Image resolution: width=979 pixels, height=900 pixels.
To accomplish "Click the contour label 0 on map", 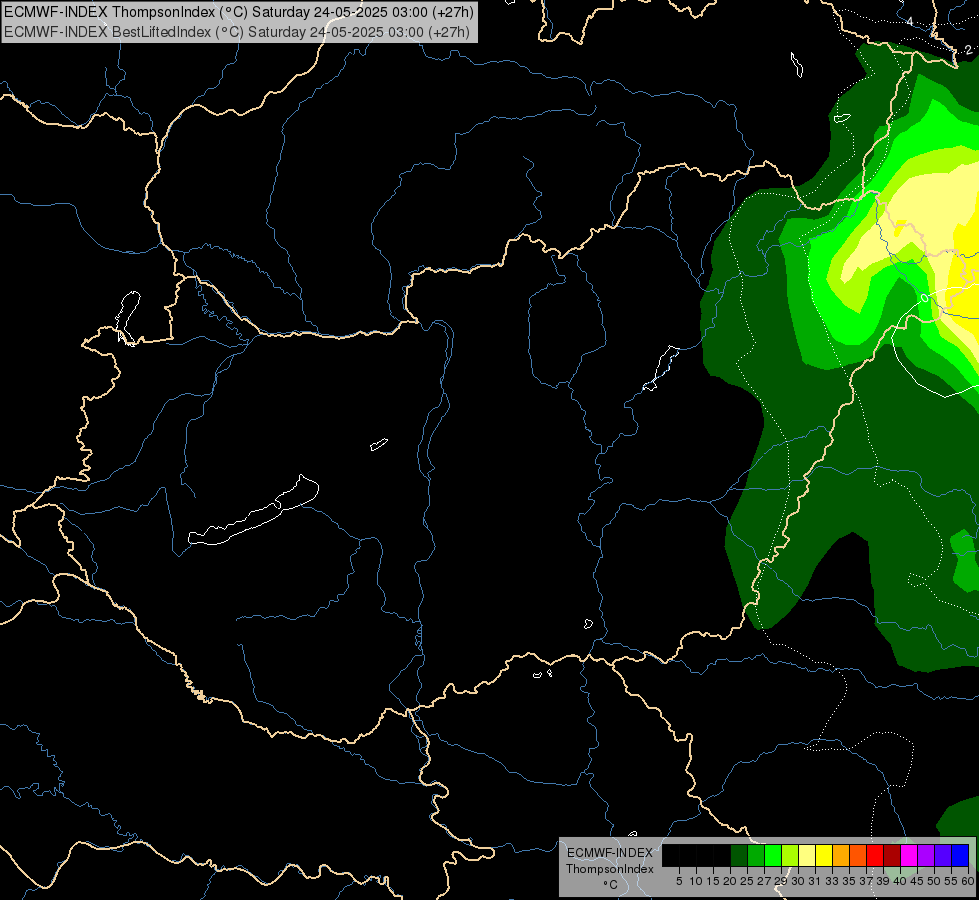I will click(925, 298).
